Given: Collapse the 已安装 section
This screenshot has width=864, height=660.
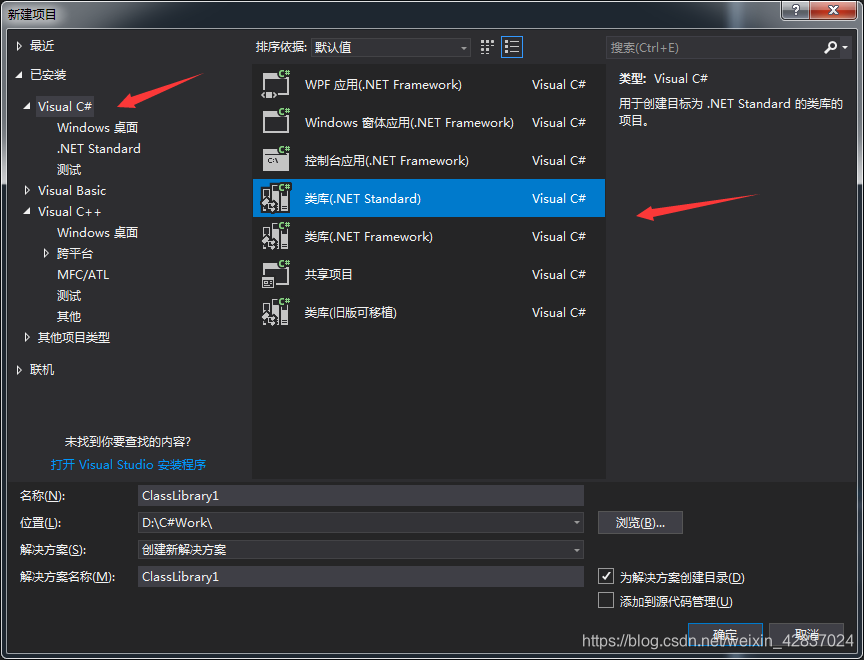Looking at the screenshot, I should [19, 75].
